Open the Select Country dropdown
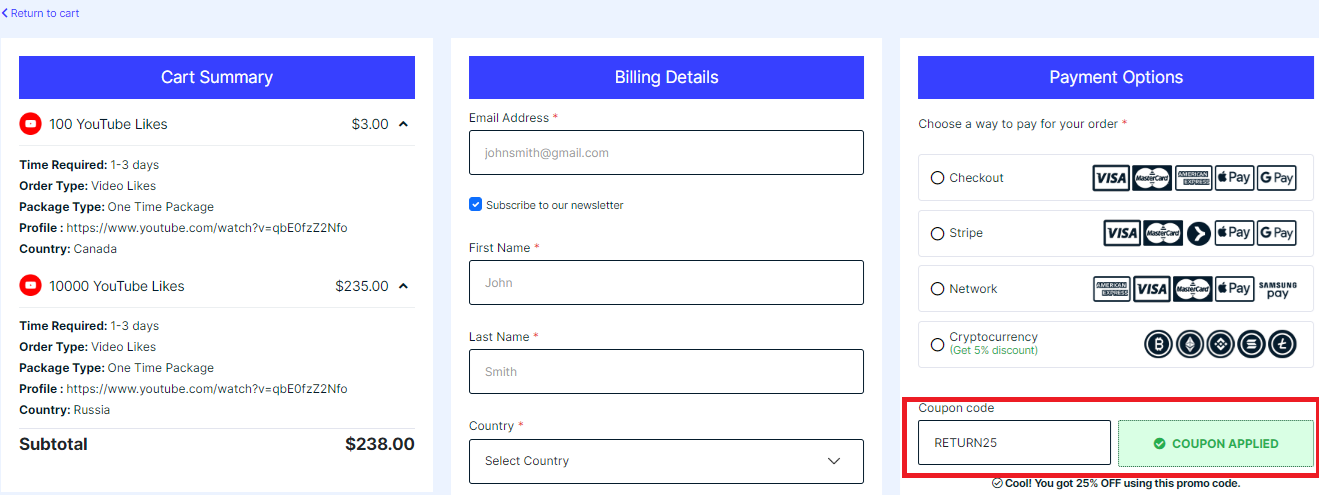Image resolution: width=1319 pixels, height=495 pixels. (x=666, y=461)
